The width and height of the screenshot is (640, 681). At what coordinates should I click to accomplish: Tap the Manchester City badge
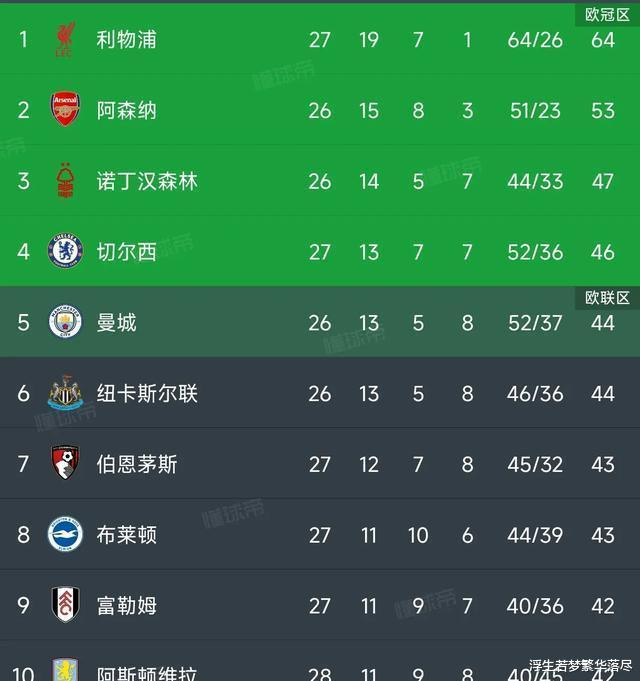[x=66, y=322]
